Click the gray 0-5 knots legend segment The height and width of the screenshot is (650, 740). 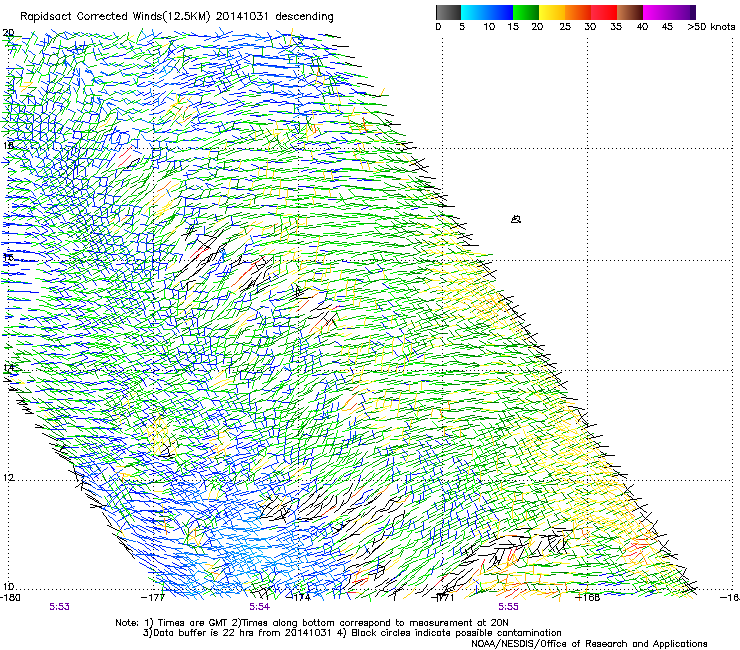448,12
